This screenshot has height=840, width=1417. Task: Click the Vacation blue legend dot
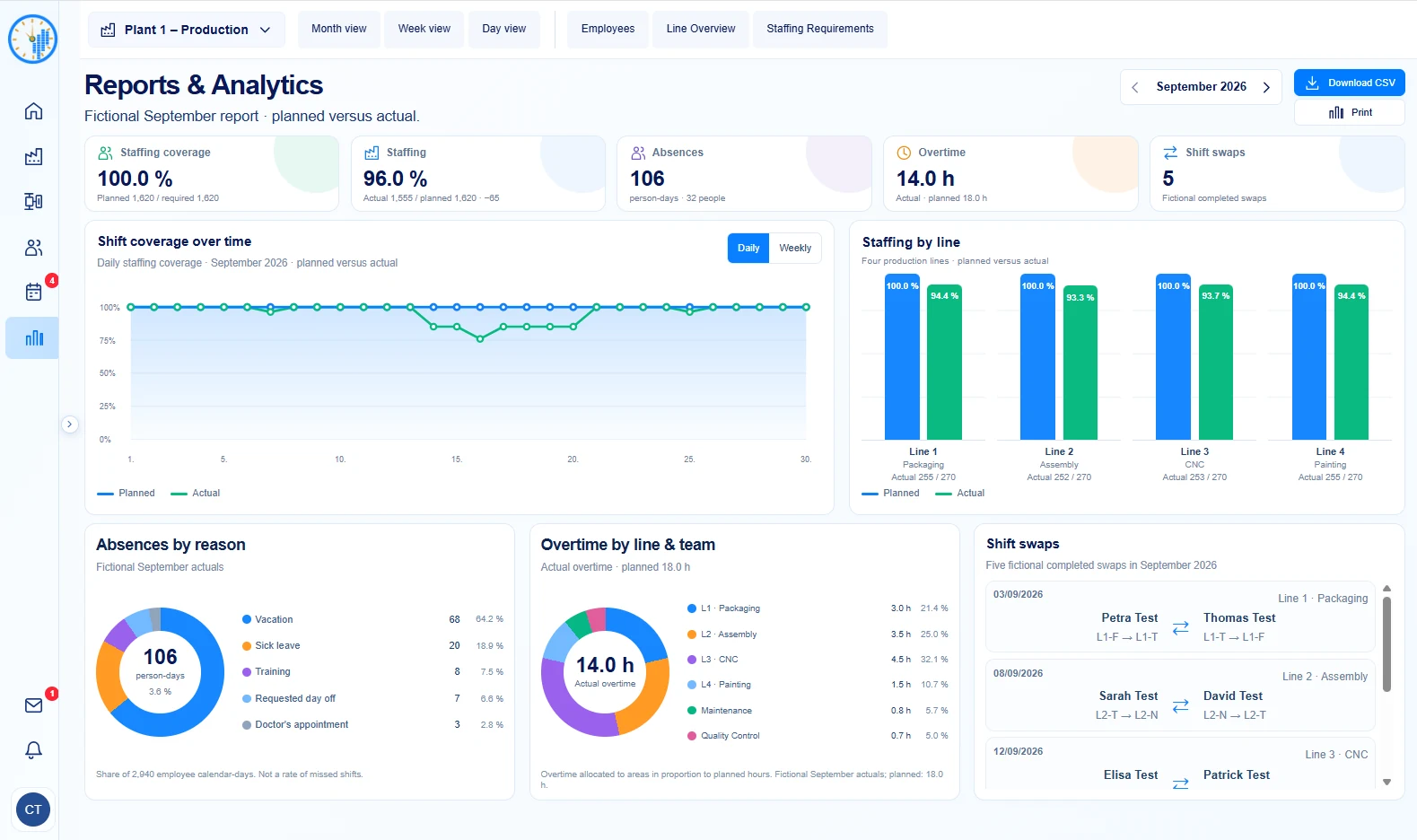pyautogui.click(x=247, y=619)
